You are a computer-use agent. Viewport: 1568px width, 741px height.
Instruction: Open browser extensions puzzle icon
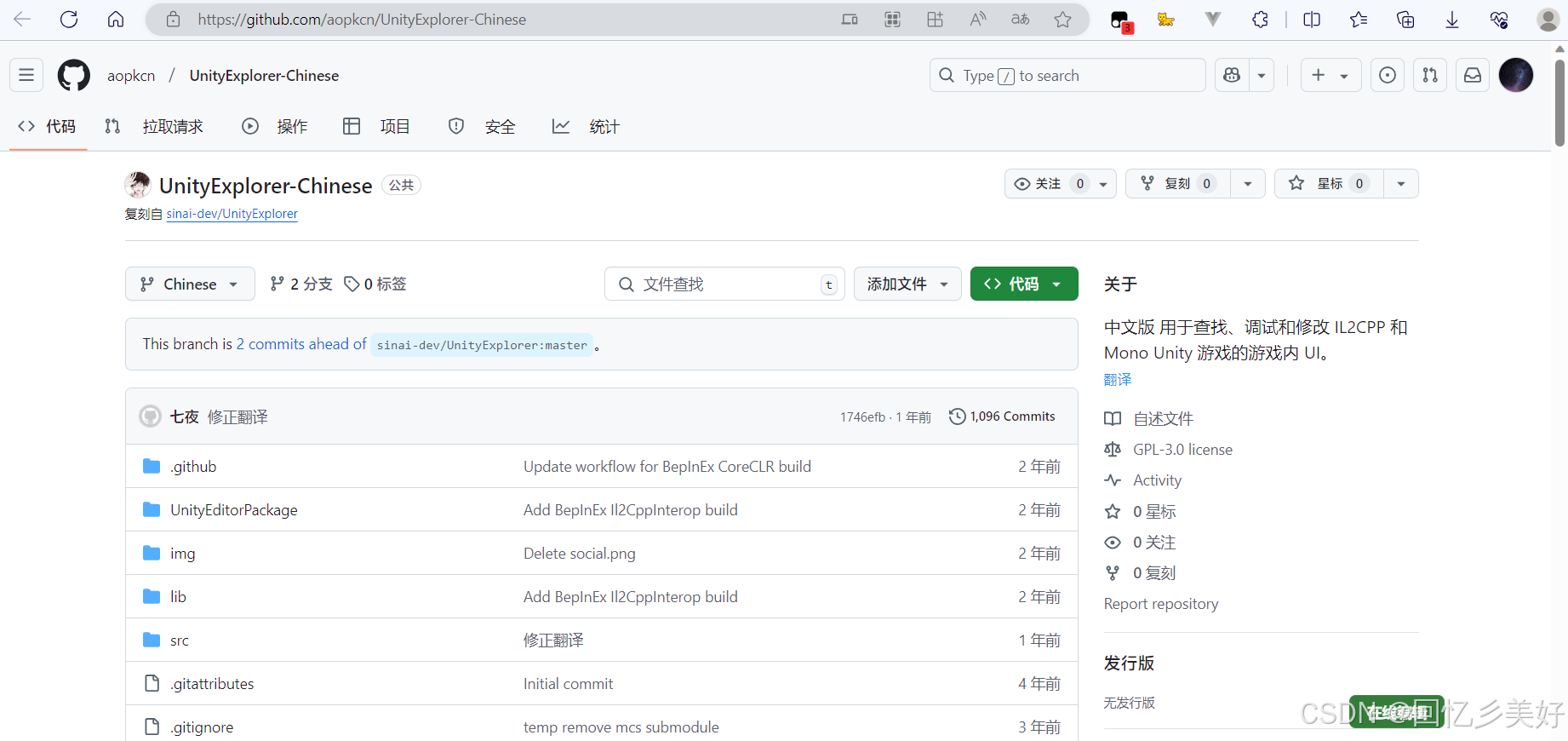pyautogui.click(x=1260, y=20)
